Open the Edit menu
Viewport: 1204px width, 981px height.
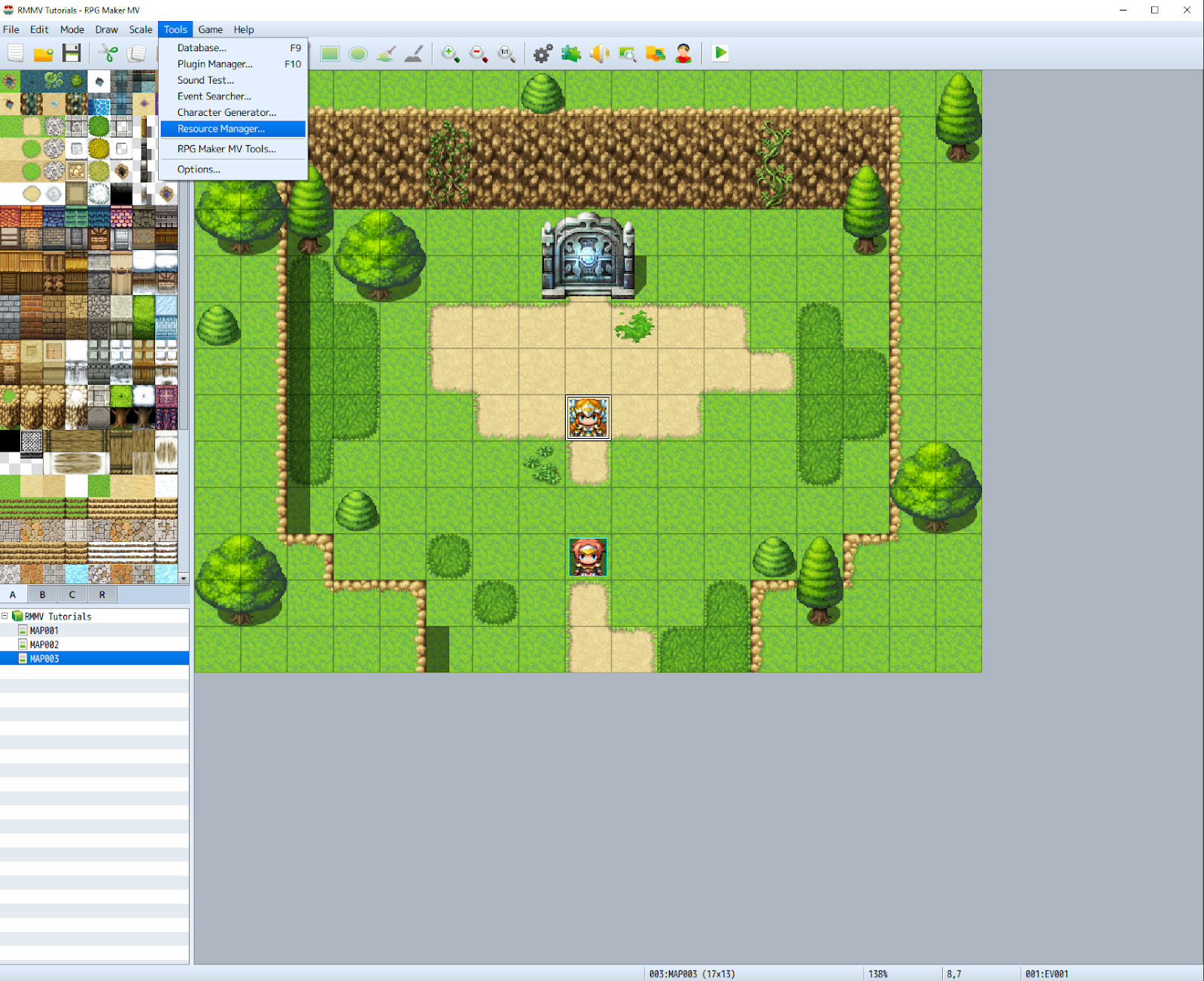[x=39, y=29]
